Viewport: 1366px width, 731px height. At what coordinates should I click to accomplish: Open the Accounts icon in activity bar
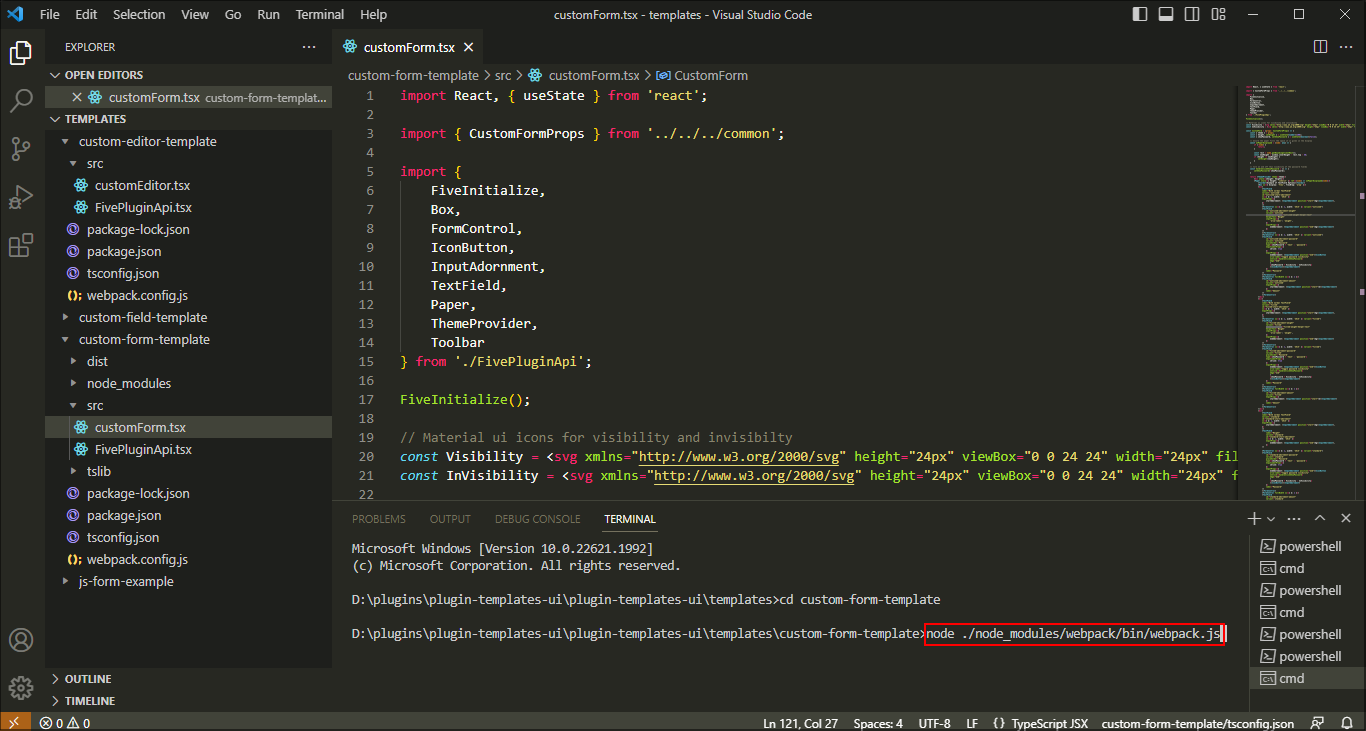click(21, 640)
